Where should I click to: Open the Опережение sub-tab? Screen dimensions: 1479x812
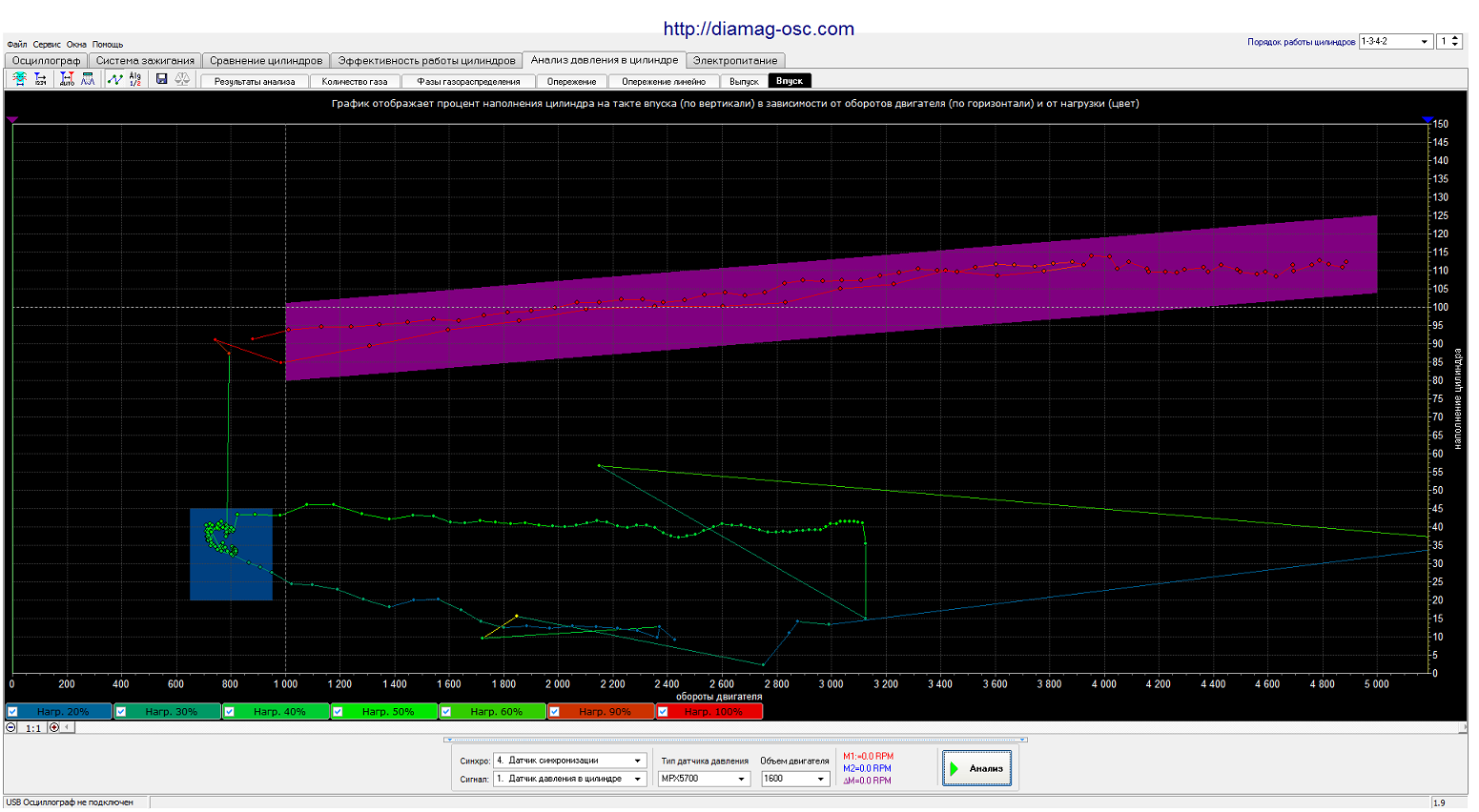tap(571, 81)
